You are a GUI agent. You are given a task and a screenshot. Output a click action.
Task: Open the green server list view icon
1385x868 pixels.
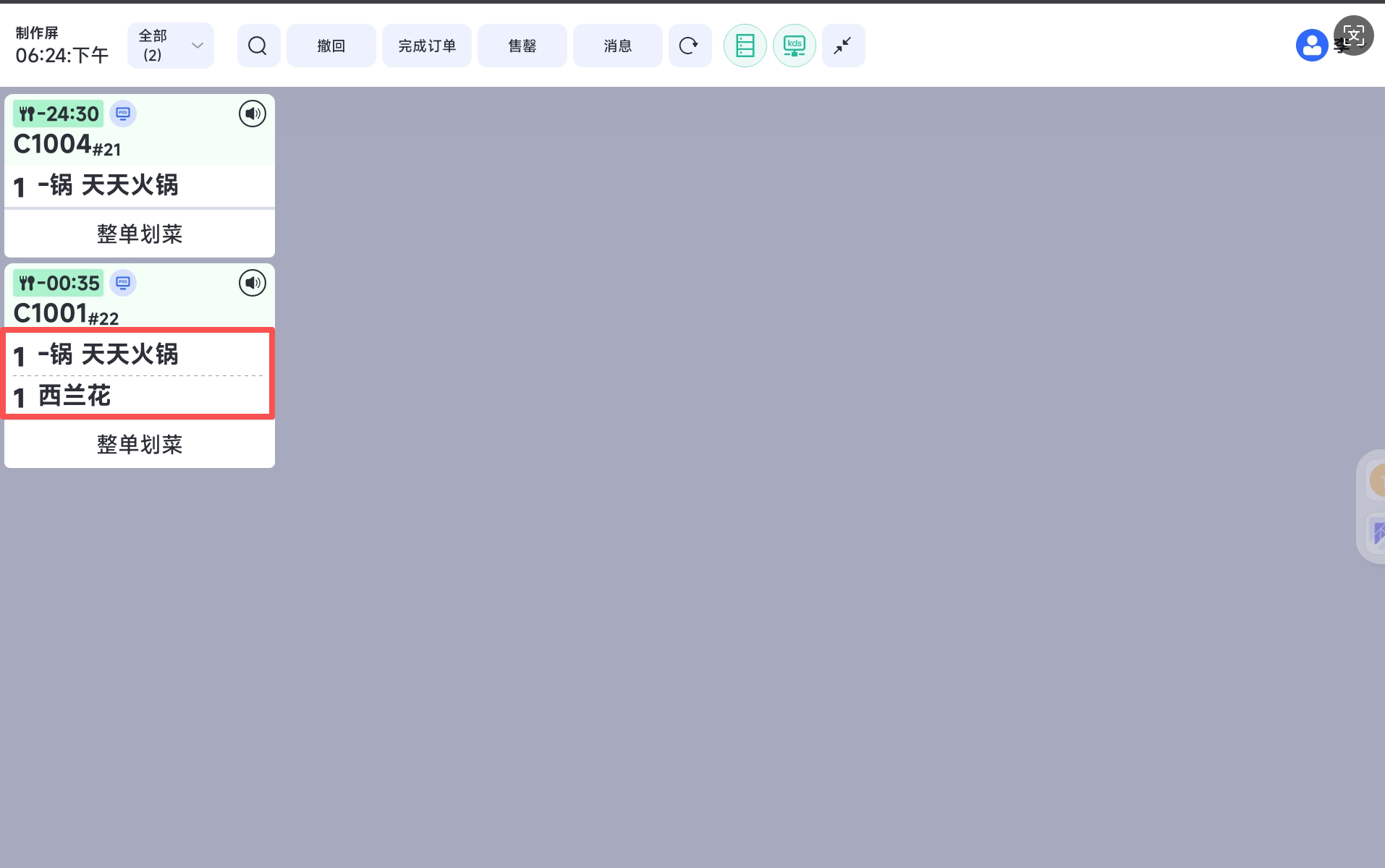[745, 46]
